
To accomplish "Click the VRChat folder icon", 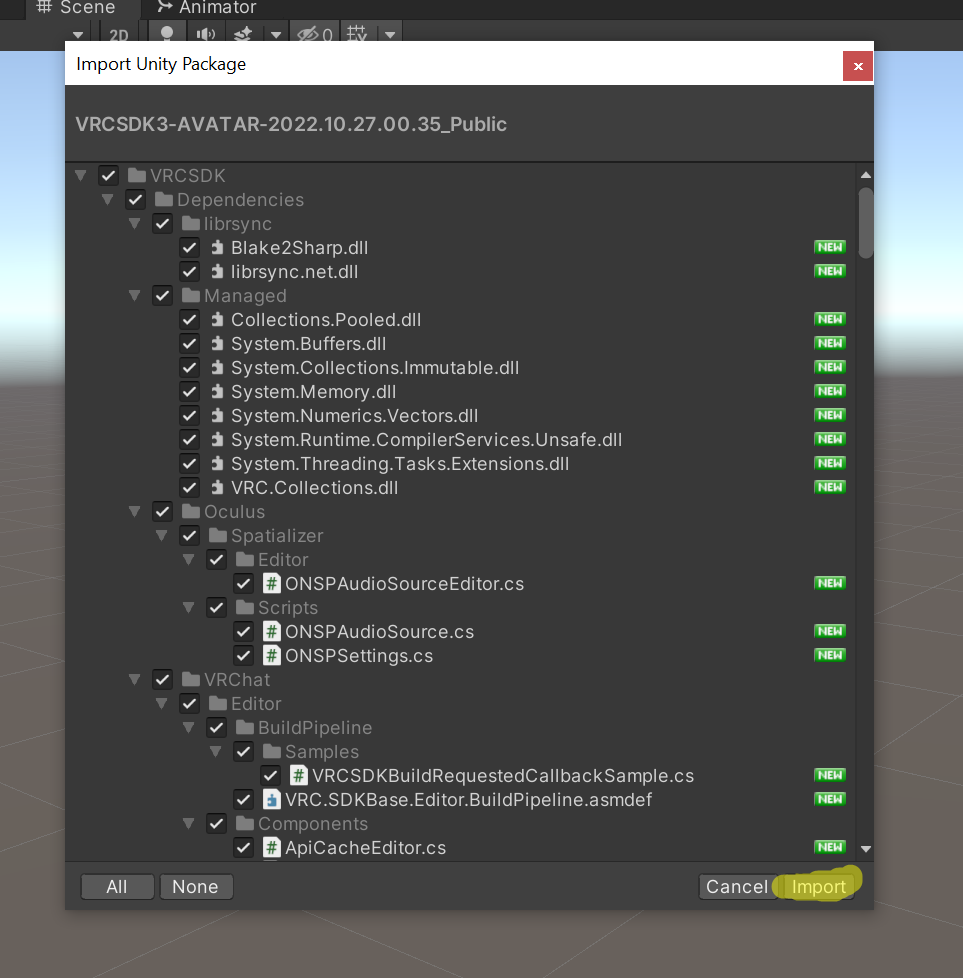I will coord(191,680).
